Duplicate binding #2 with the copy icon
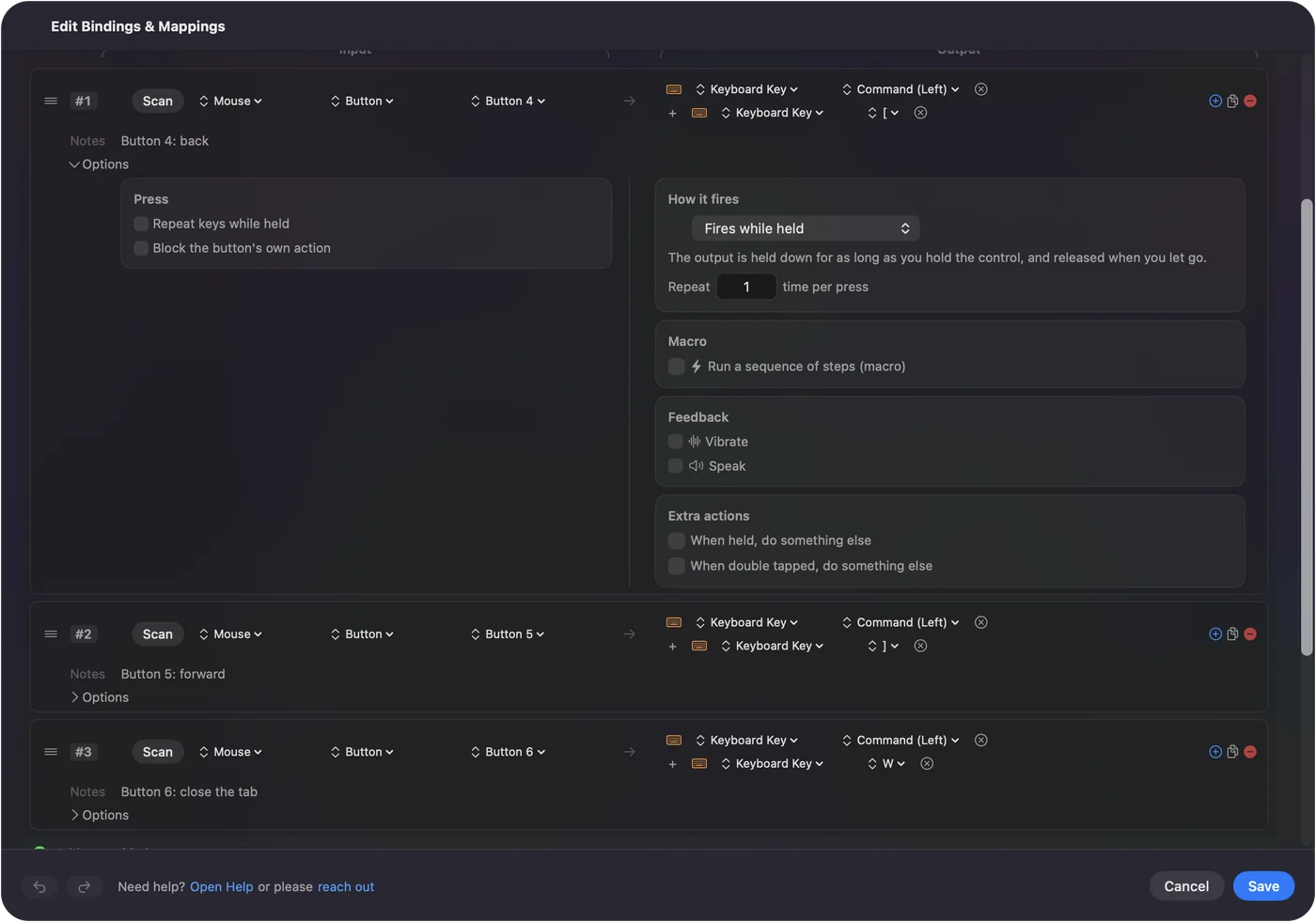 click(1232, 634)
